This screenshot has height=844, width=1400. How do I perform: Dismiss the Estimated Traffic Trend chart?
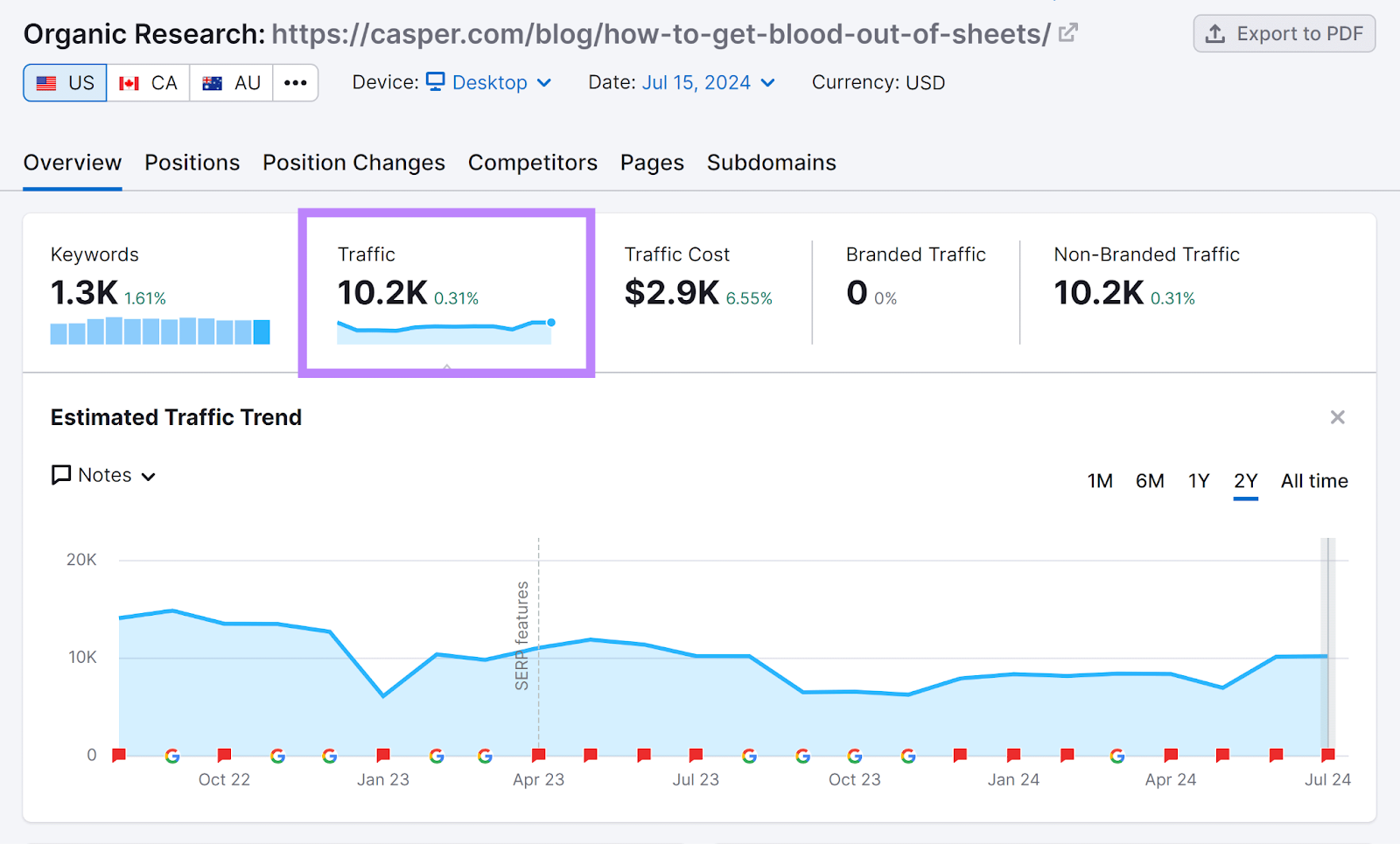(1337, 417)
